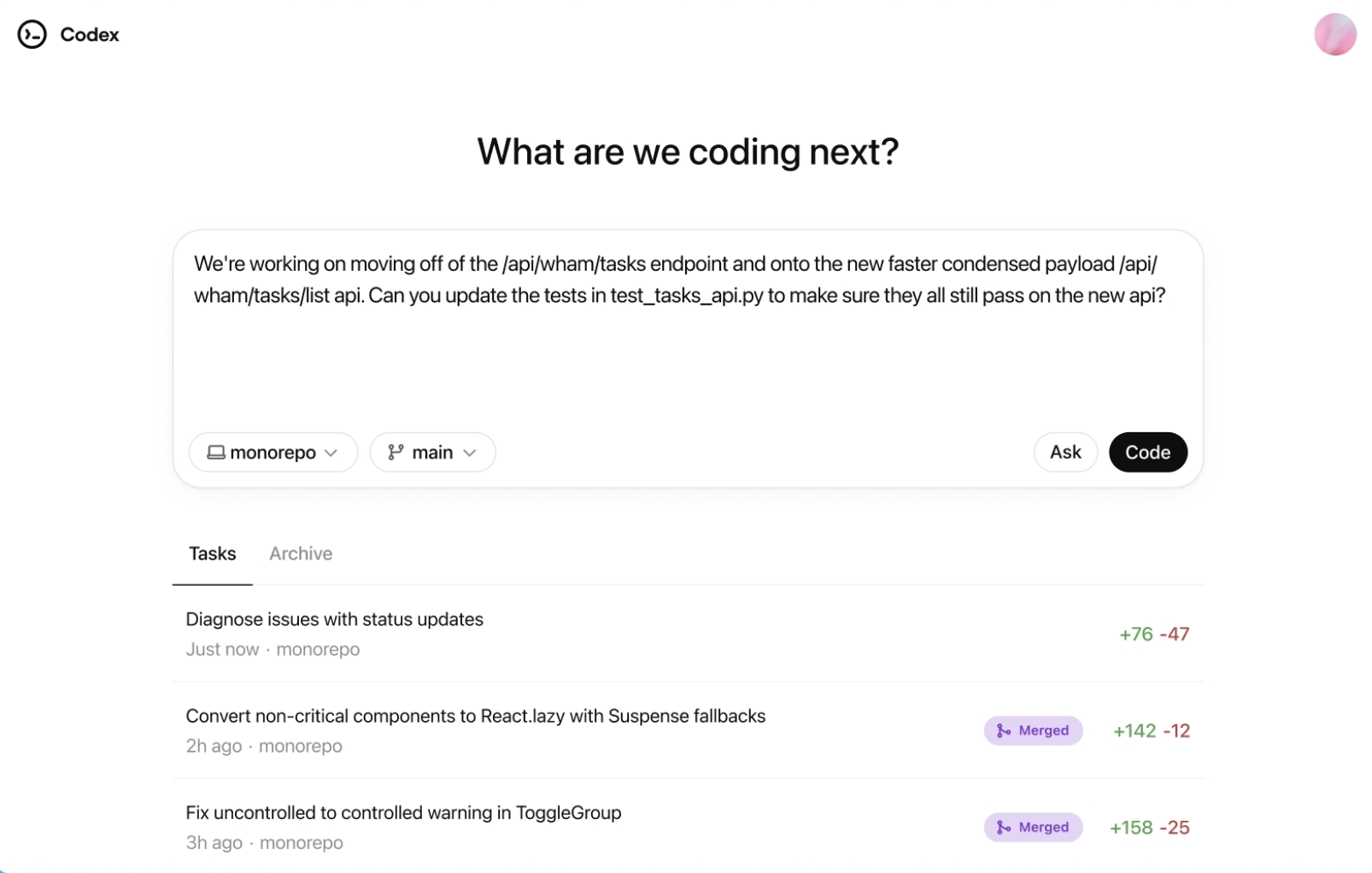Click the git branch icon beside main
The image size is (1372, 873).
point(396,453)
